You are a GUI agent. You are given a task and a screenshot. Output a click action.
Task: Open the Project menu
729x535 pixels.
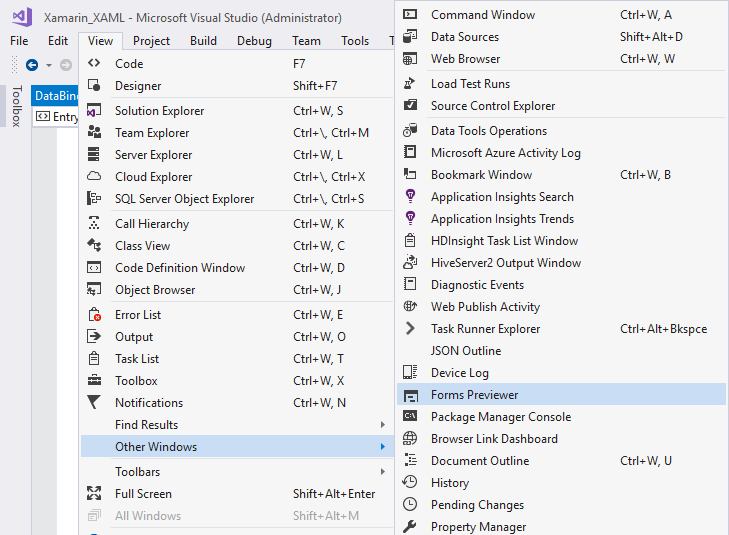coord(151,41)
